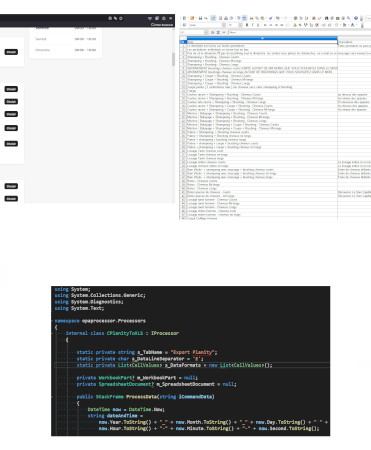Click the Dimanche opening hours row
Image resolution: width=371 pixels, height=450 pixels.
tap(66, 50)
